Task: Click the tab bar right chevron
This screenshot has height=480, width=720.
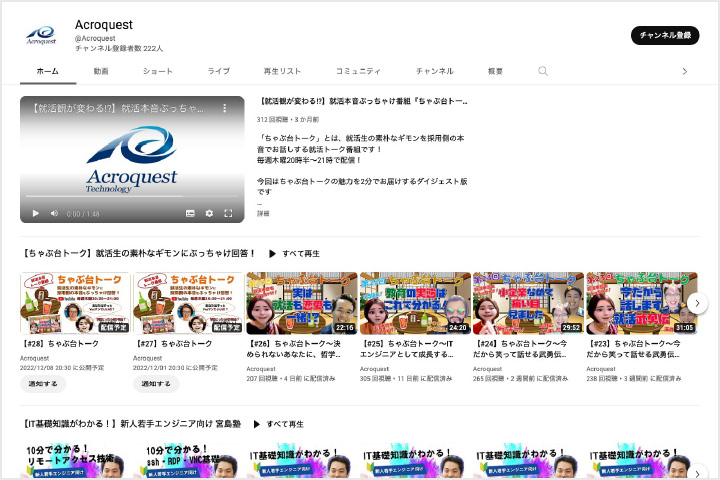Action: click(x=685, y=72)
